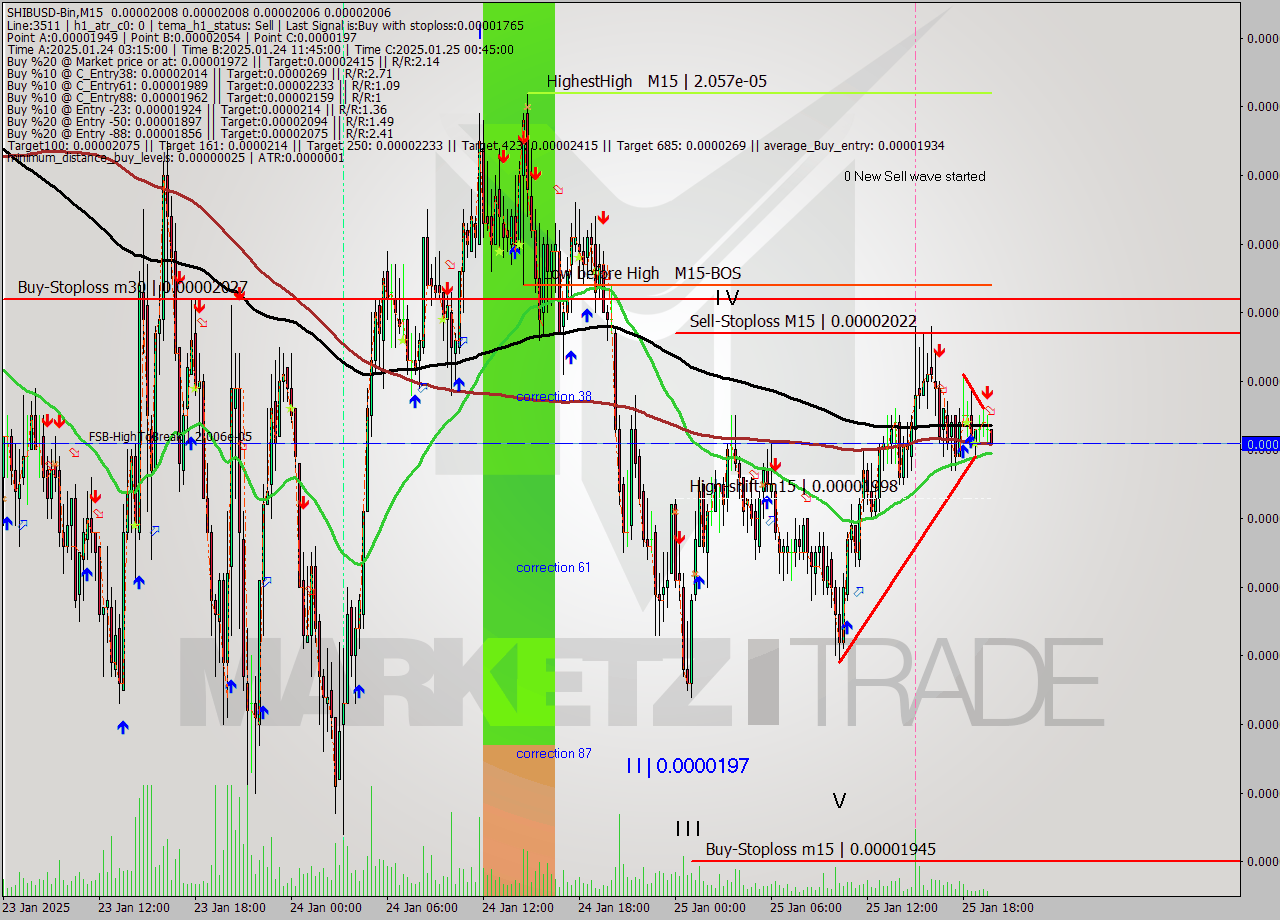Click the 'Time A:2025.01.24 03:15:00' info line
This screenshot has width=1280, height=920.
click(x=260, y=49)
